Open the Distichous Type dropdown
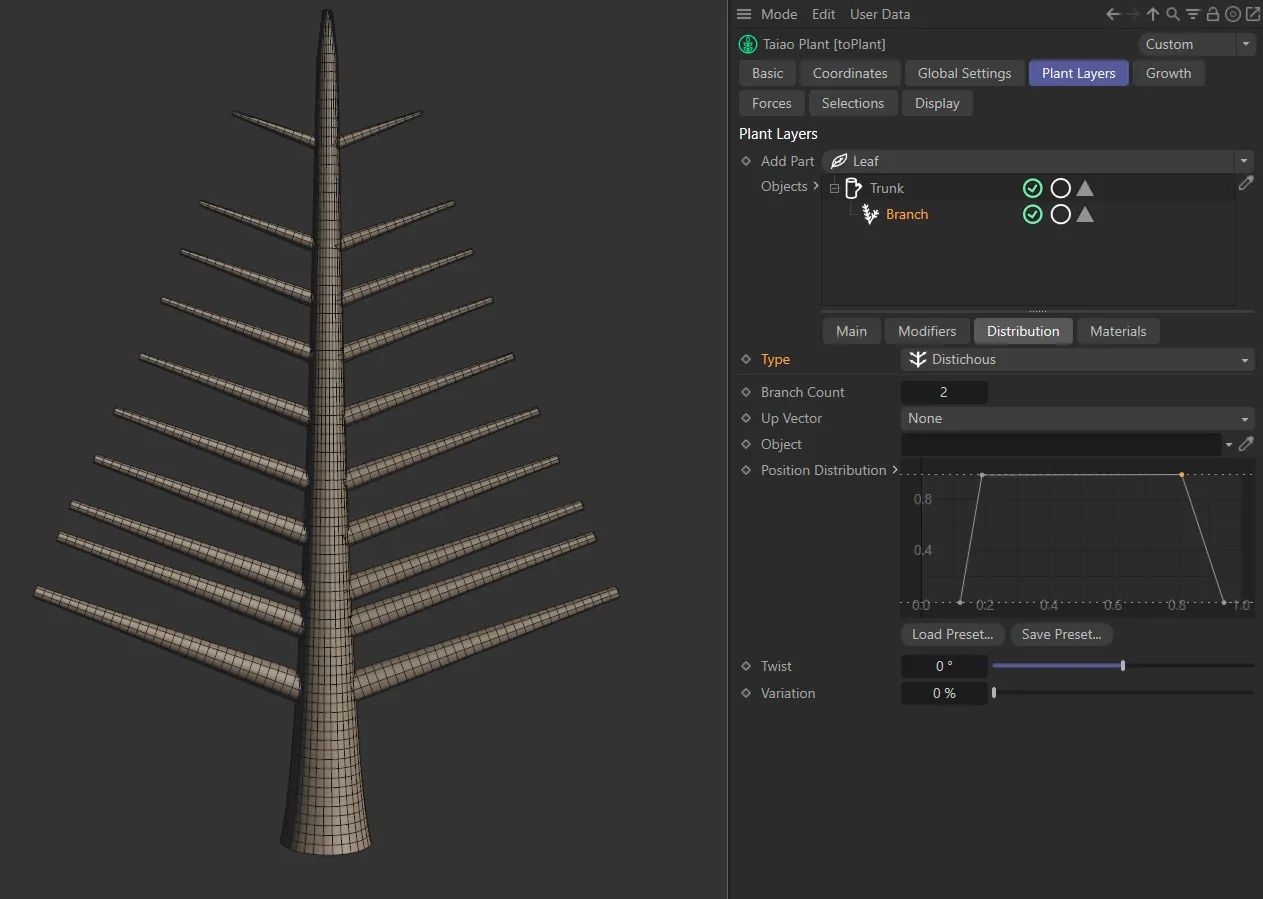The image size is (1263, 899). 1077,359
